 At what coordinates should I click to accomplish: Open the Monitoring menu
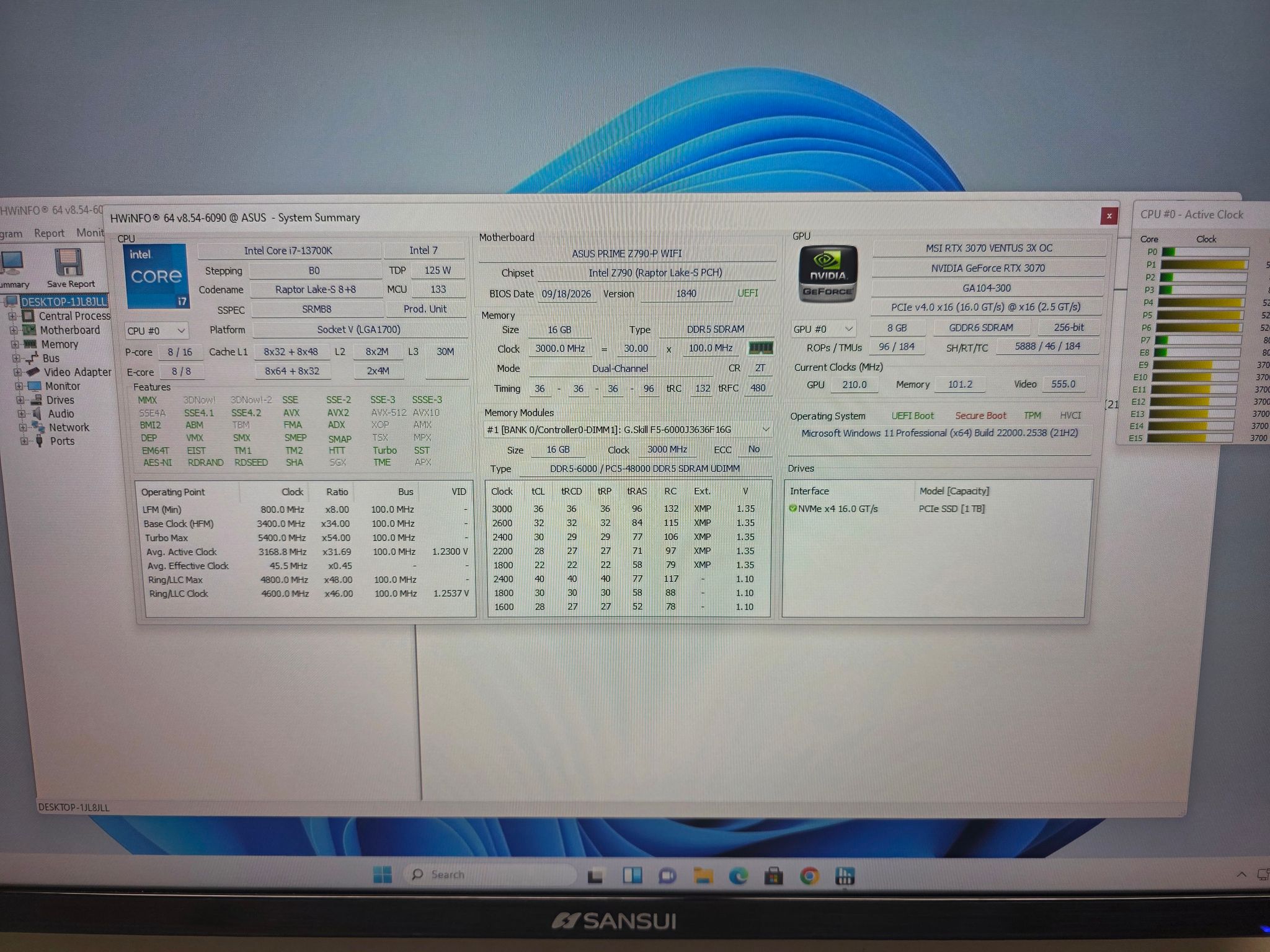pos(89,232)
